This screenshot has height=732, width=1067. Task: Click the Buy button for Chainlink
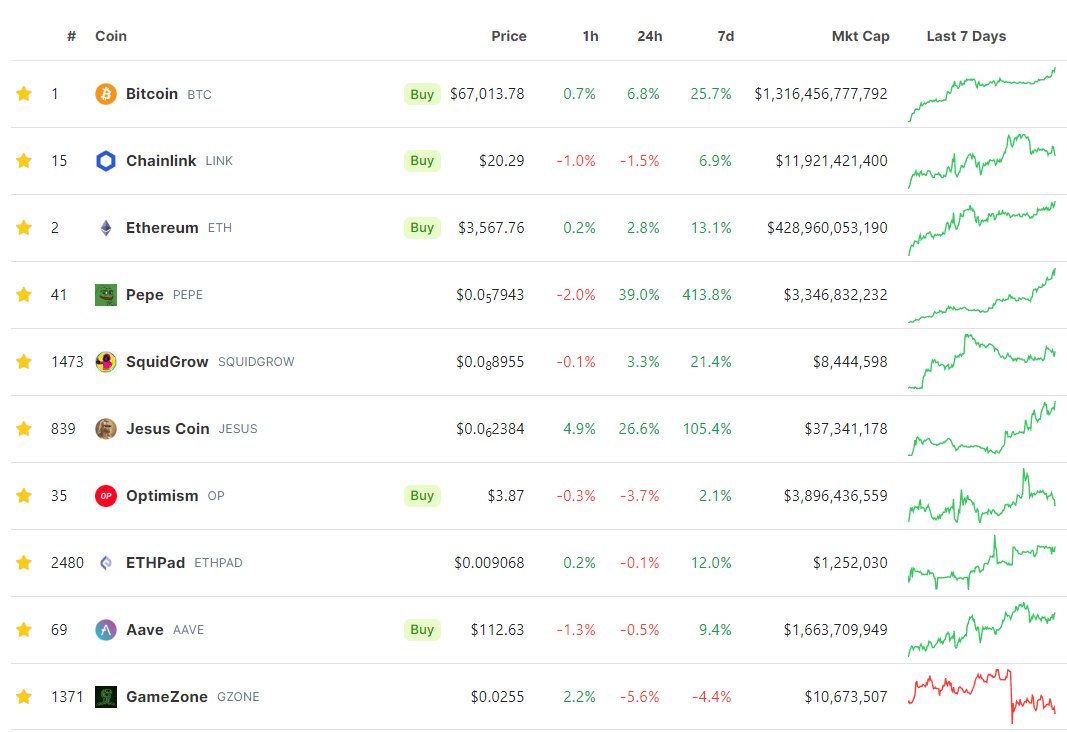pos(422,161)
